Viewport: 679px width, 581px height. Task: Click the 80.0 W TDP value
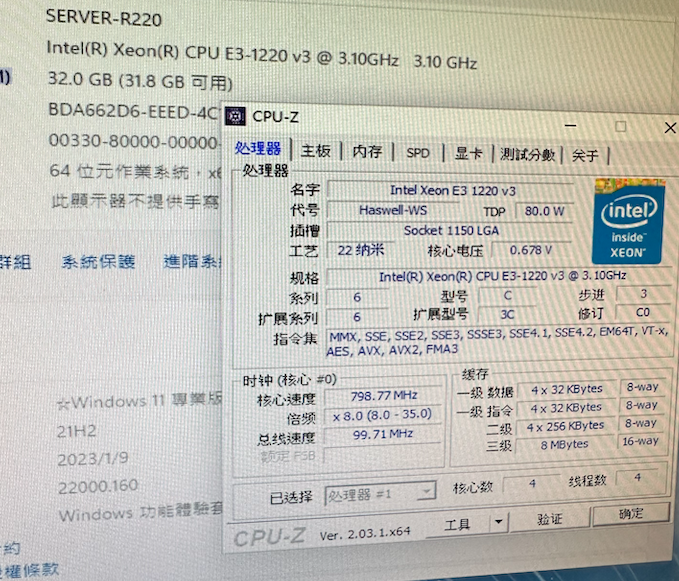click(x=544, y=211)
